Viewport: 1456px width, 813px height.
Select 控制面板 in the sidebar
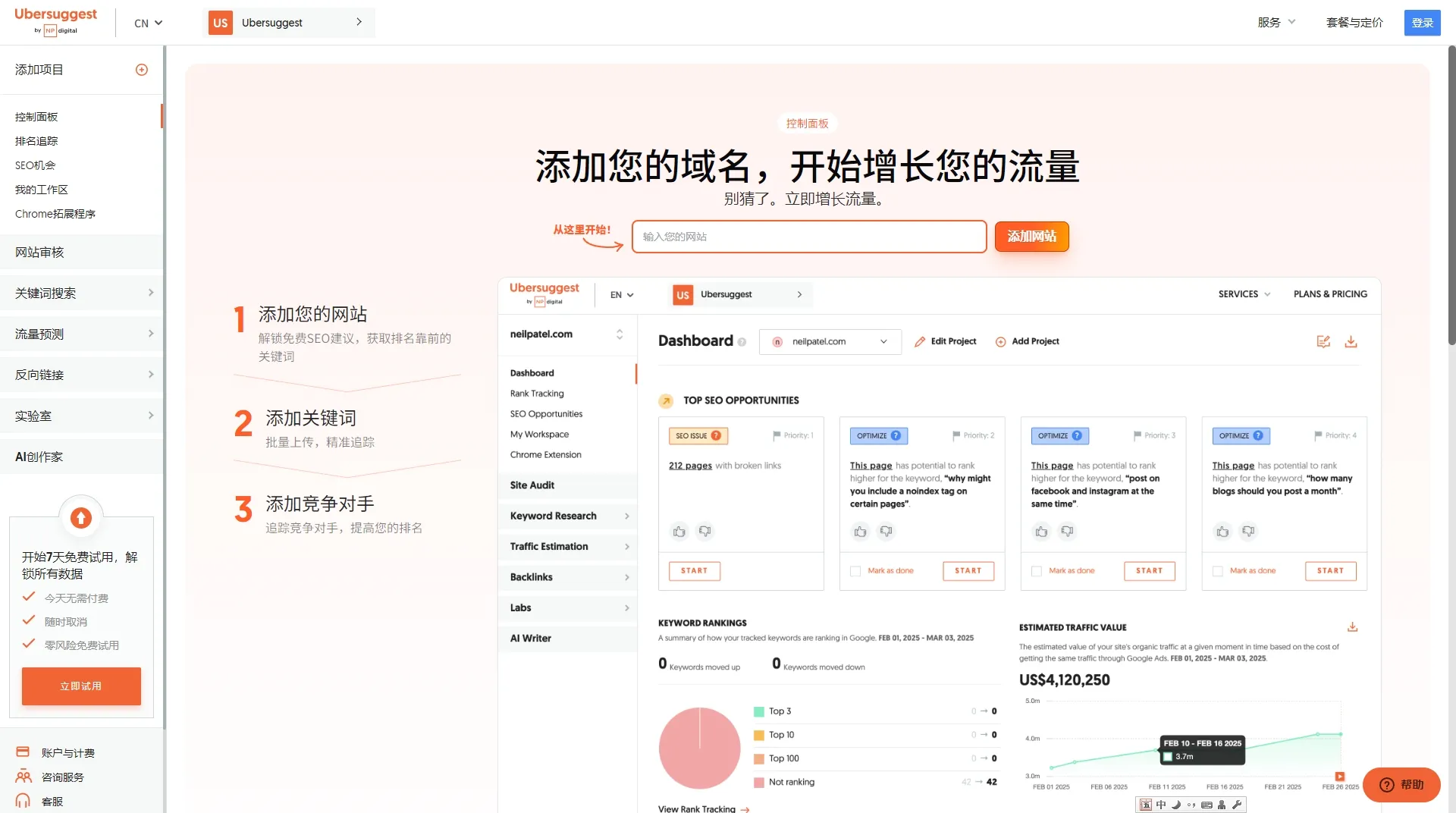pos(36,117)
